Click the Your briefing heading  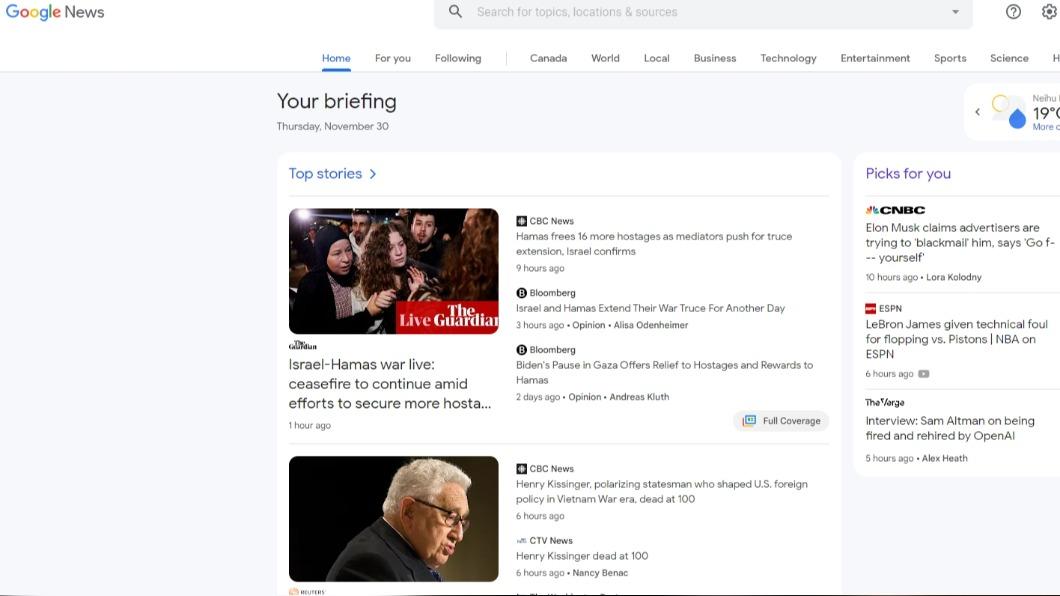point(337,101)
